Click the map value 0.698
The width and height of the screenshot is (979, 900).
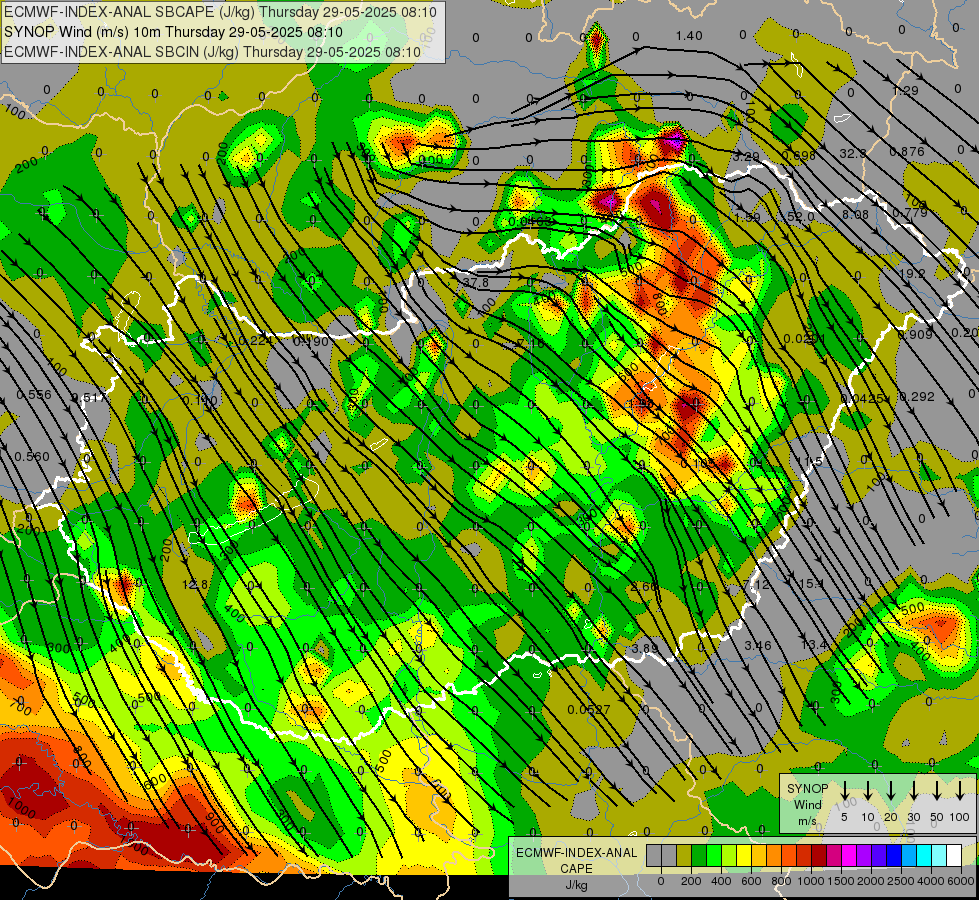click(799, 155)
